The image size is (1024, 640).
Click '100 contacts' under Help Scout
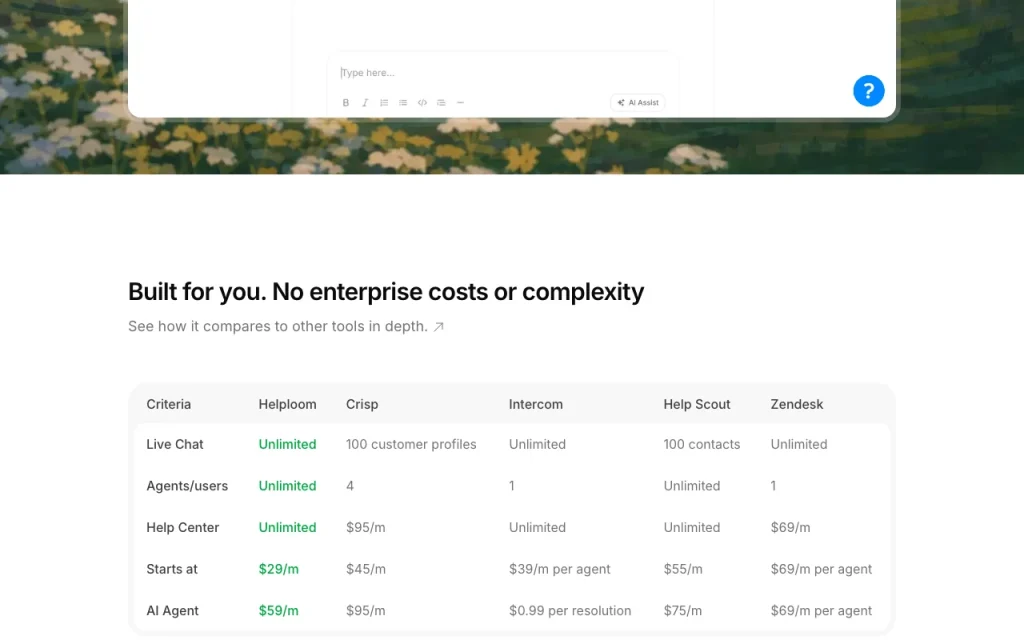tap(702, 444)
